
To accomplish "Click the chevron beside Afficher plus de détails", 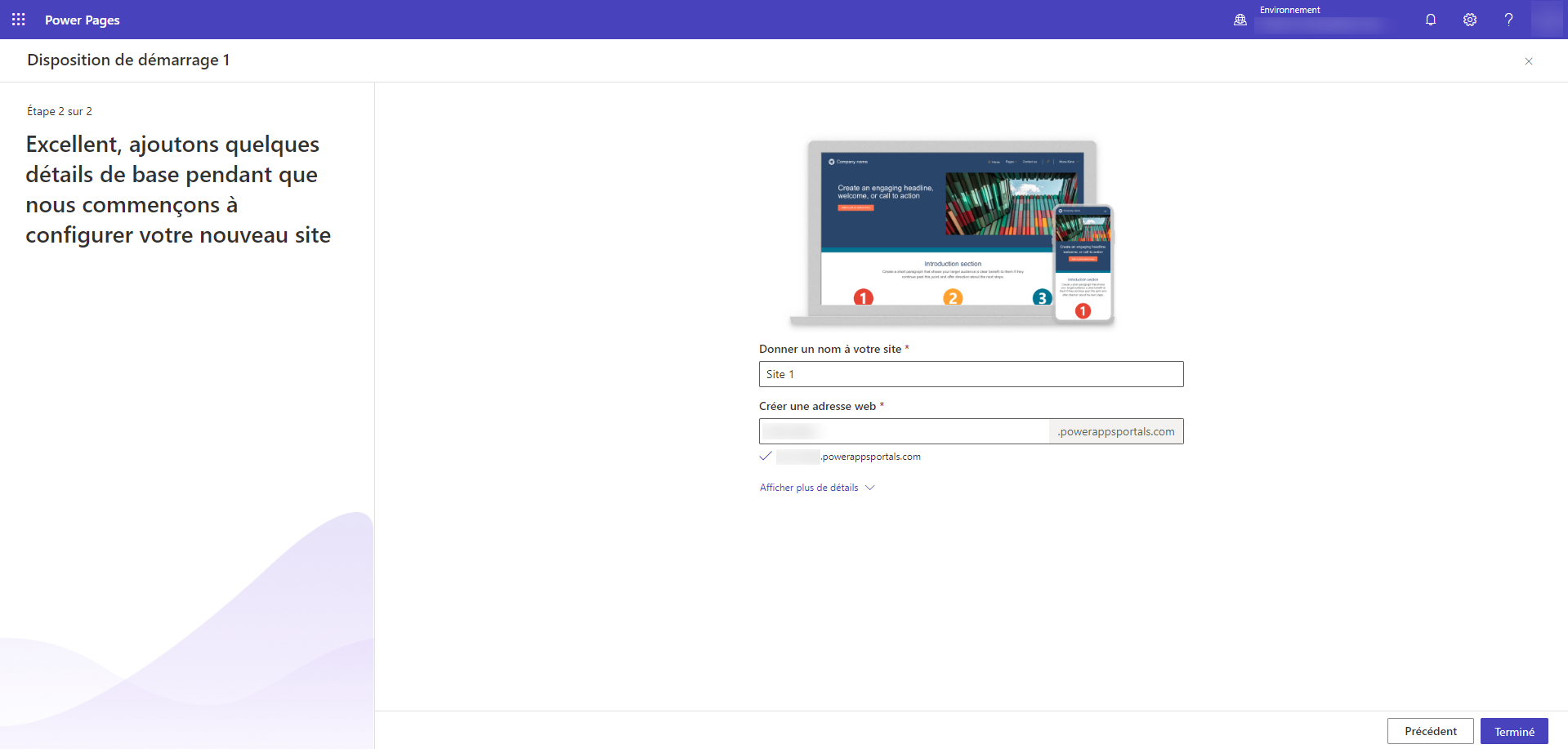I will (870, 487).
